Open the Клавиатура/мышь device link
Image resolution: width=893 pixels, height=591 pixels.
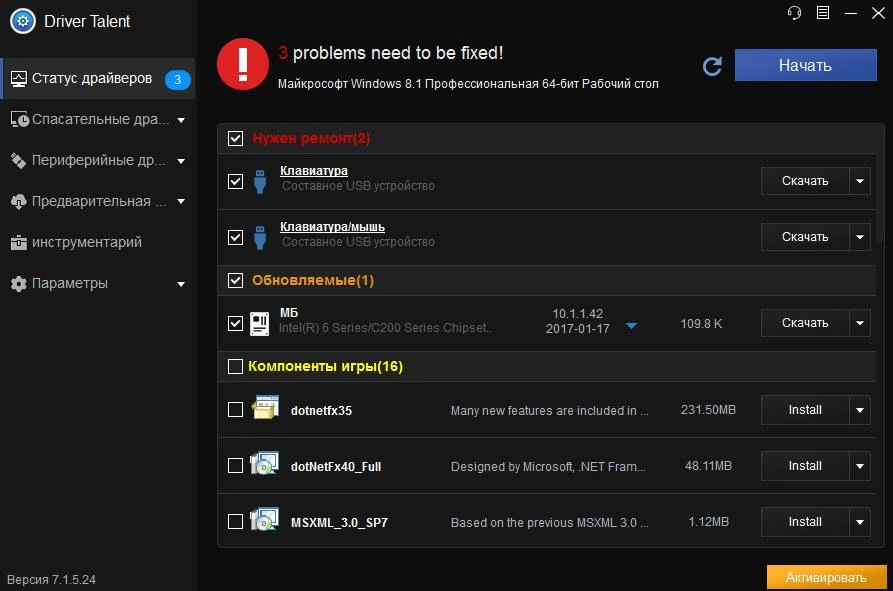[x=332, y=227]
